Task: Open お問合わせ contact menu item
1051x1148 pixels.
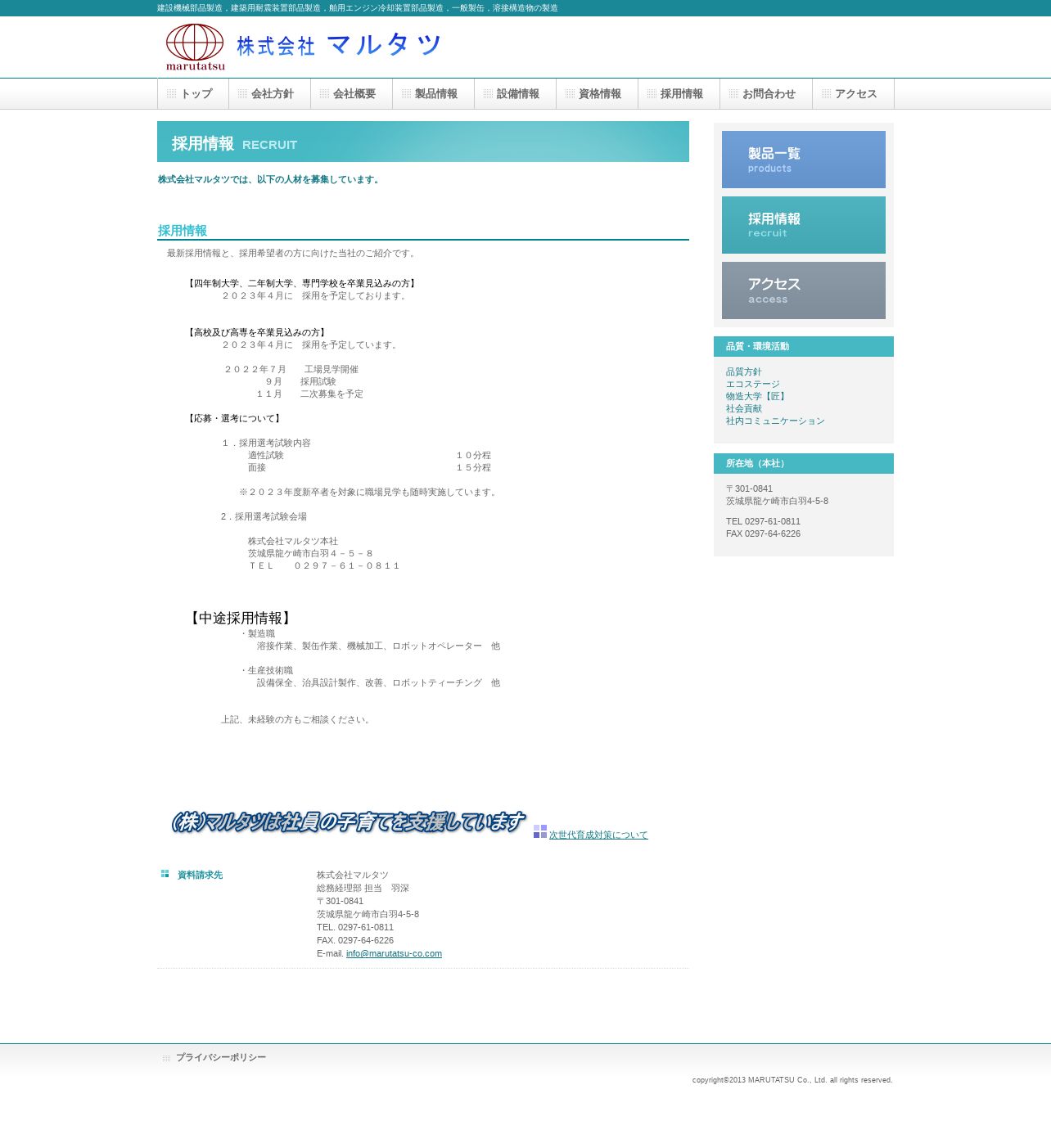Action: coord(766,94)
